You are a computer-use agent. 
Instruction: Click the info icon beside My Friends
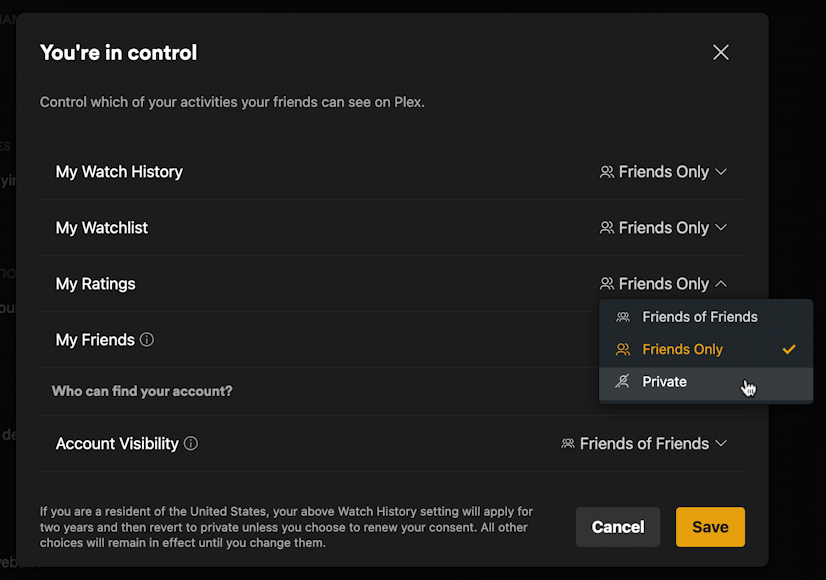coord(147,340)
